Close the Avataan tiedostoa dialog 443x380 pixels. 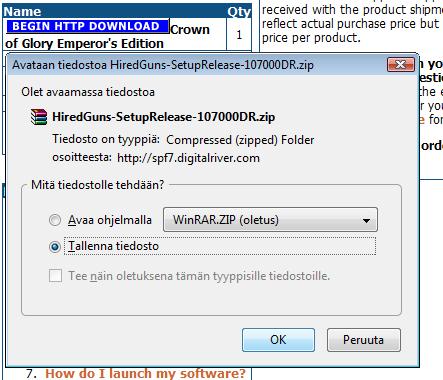[401, 64]
